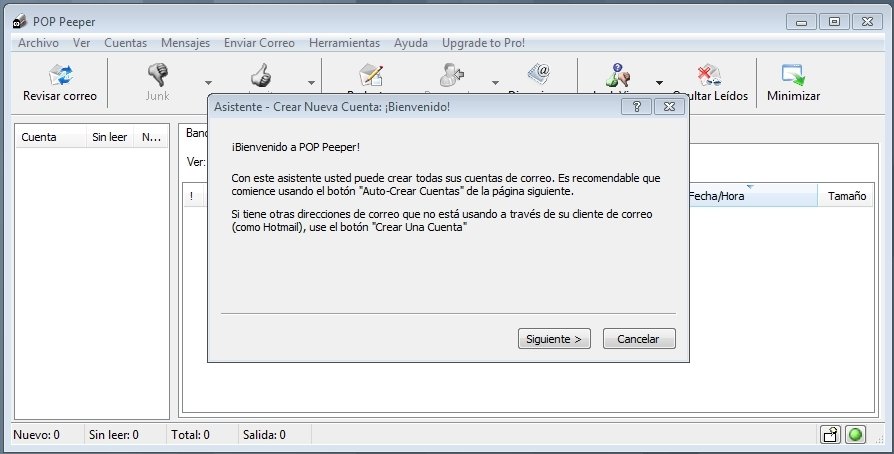The width and height of the screenshot is (894, 454).
Task: Expand the Junk button dropdown arrow
Action: (x=208, y=83)
